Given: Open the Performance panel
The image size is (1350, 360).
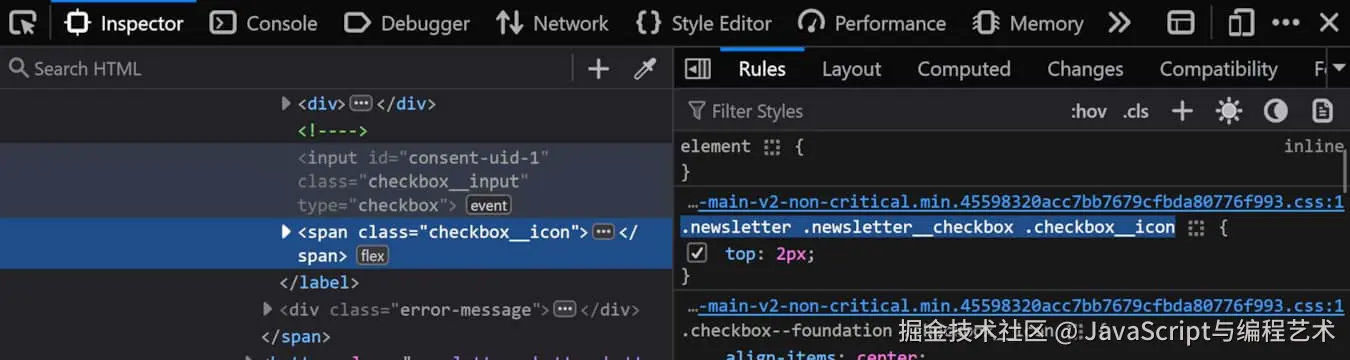Looking at the screenshot, I should (873, 23).
